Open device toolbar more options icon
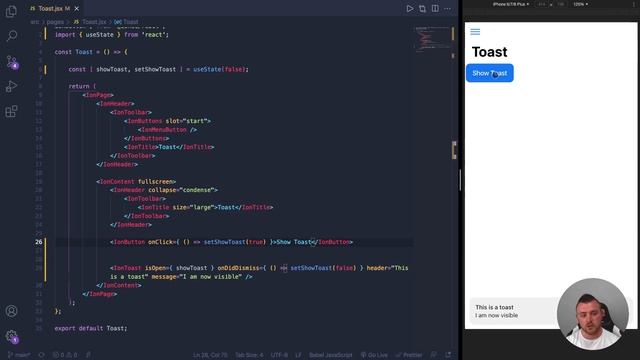Viewport: 640px width, 360px height. tap(633, 4)
